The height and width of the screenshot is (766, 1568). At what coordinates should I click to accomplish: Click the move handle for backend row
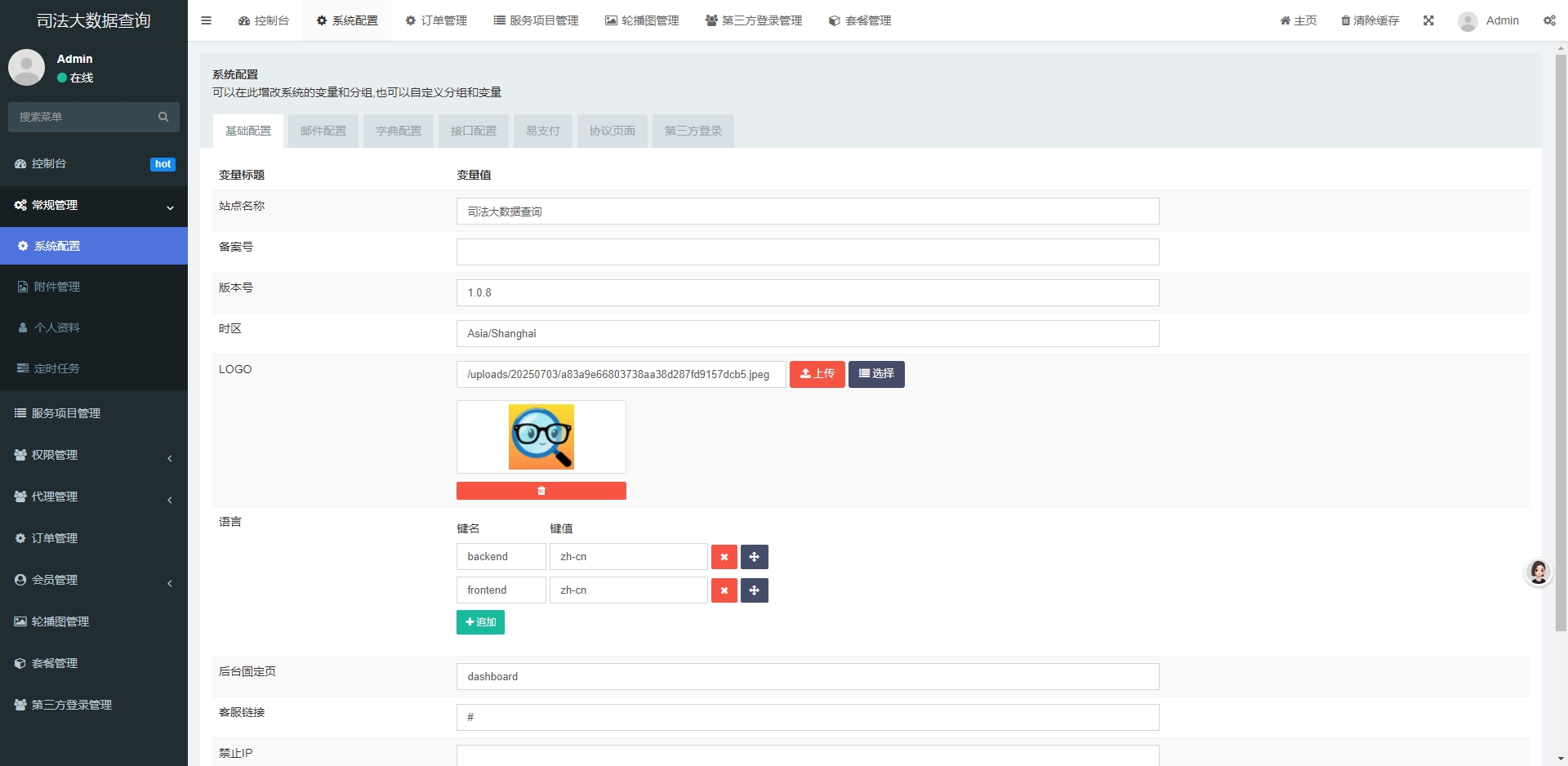[755, 557]
